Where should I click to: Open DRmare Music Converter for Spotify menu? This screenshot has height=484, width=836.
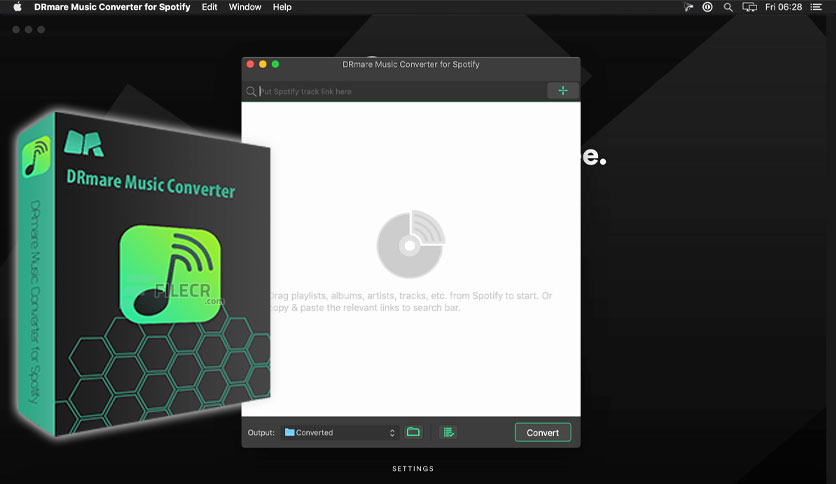point(112,7)
